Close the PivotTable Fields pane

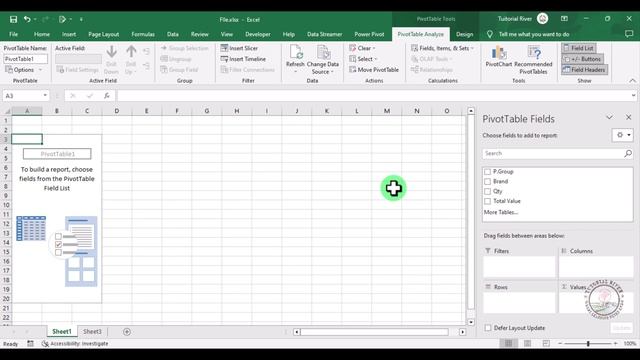pos(629,118)
